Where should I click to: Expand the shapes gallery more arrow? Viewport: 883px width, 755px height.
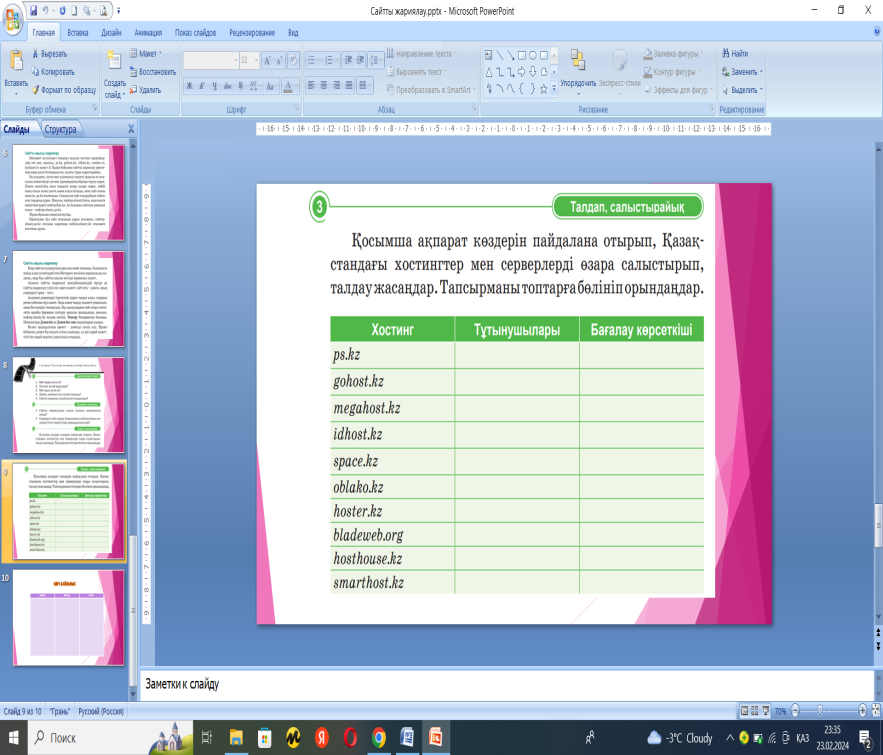(x=553, y=89)
